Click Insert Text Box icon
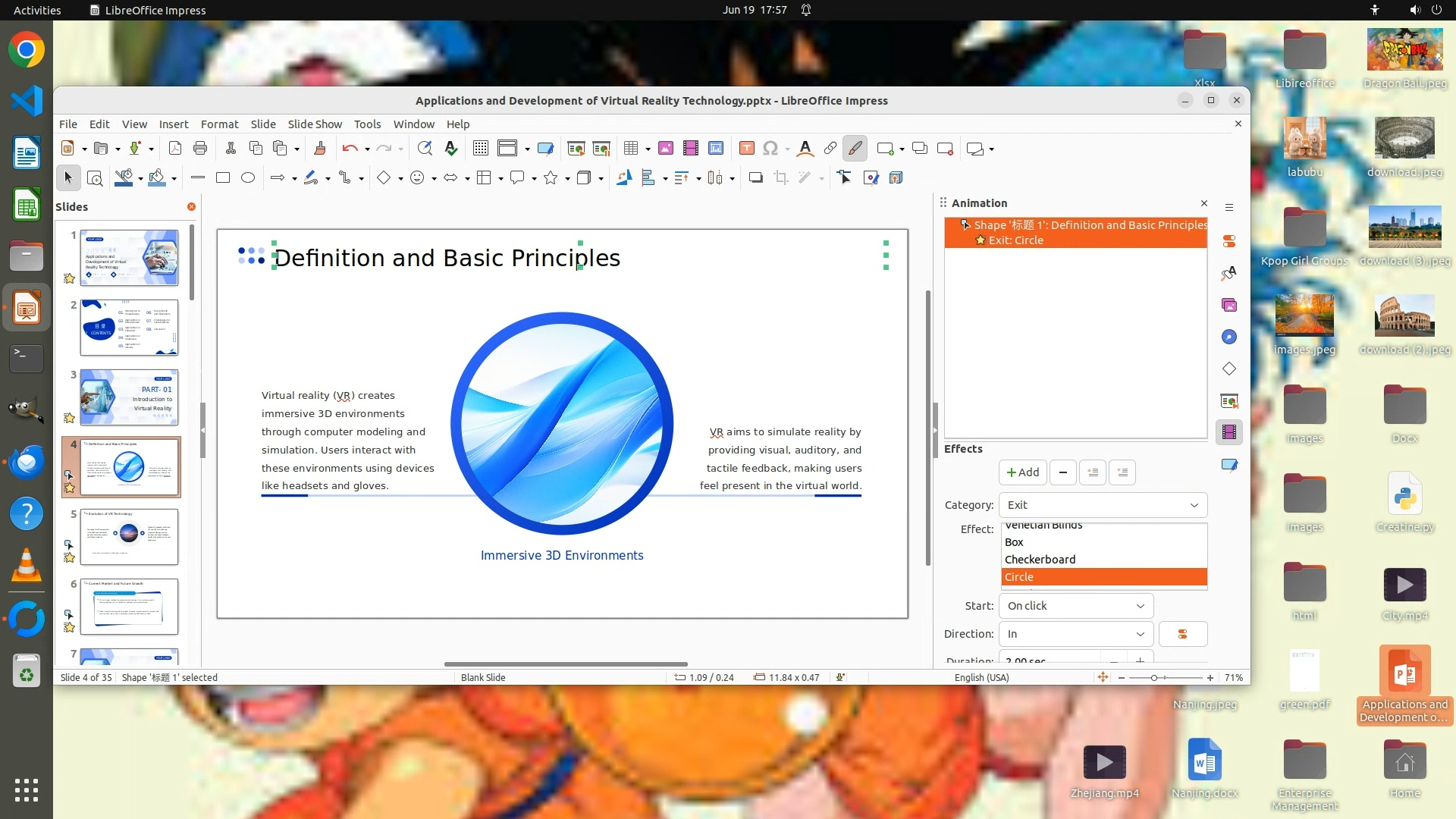 coord(746,149)
